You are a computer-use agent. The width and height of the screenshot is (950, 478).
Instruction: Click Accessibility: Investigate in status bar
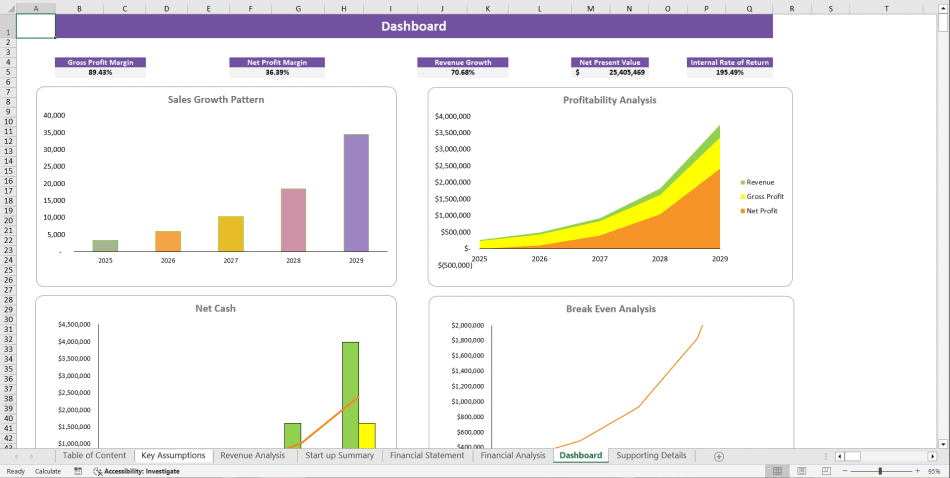[x=136, y=471]
